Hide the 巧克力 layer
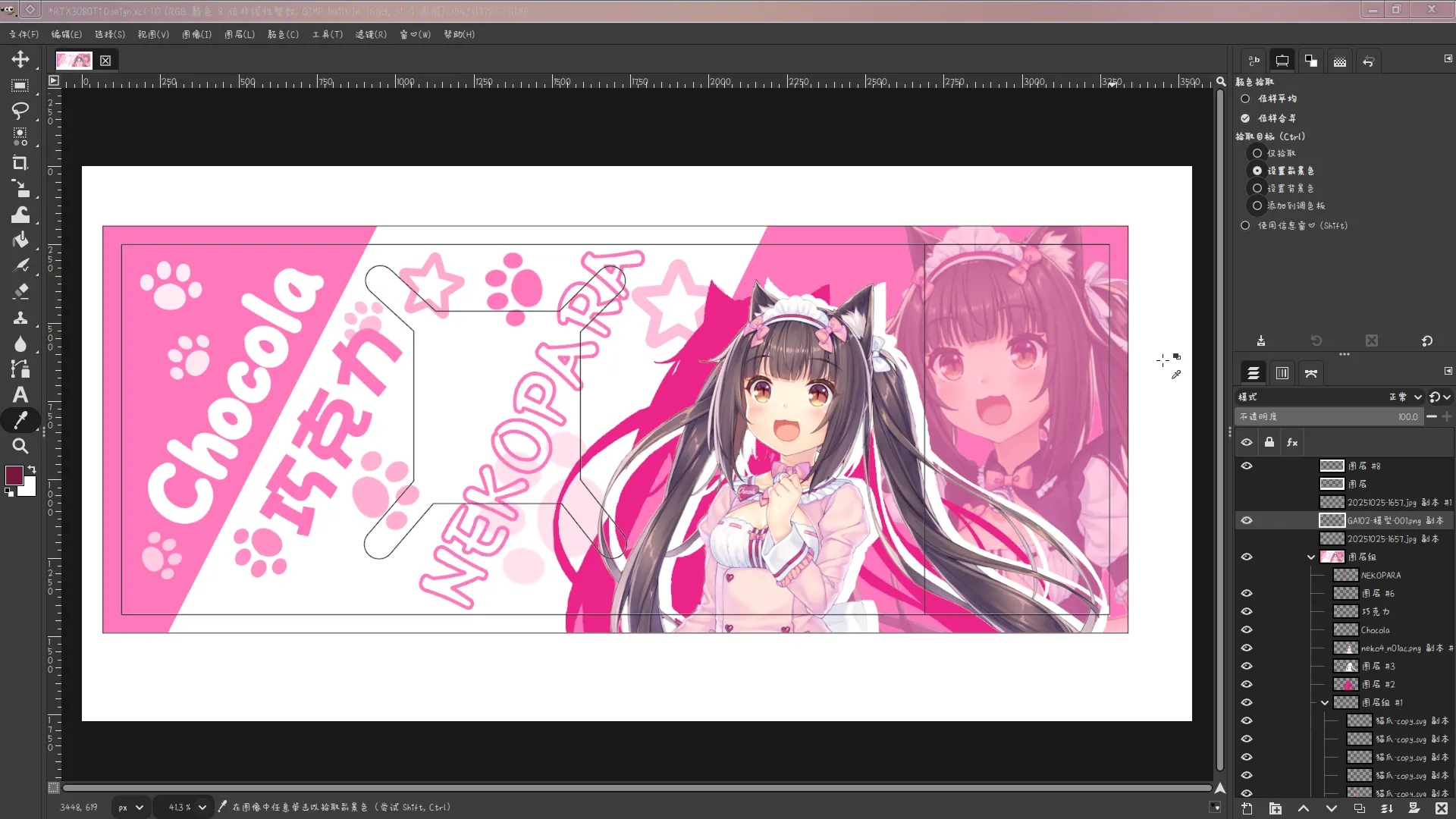This screenshot has width=1456, height=819. pyautogui.click(x=1247, y=611)
